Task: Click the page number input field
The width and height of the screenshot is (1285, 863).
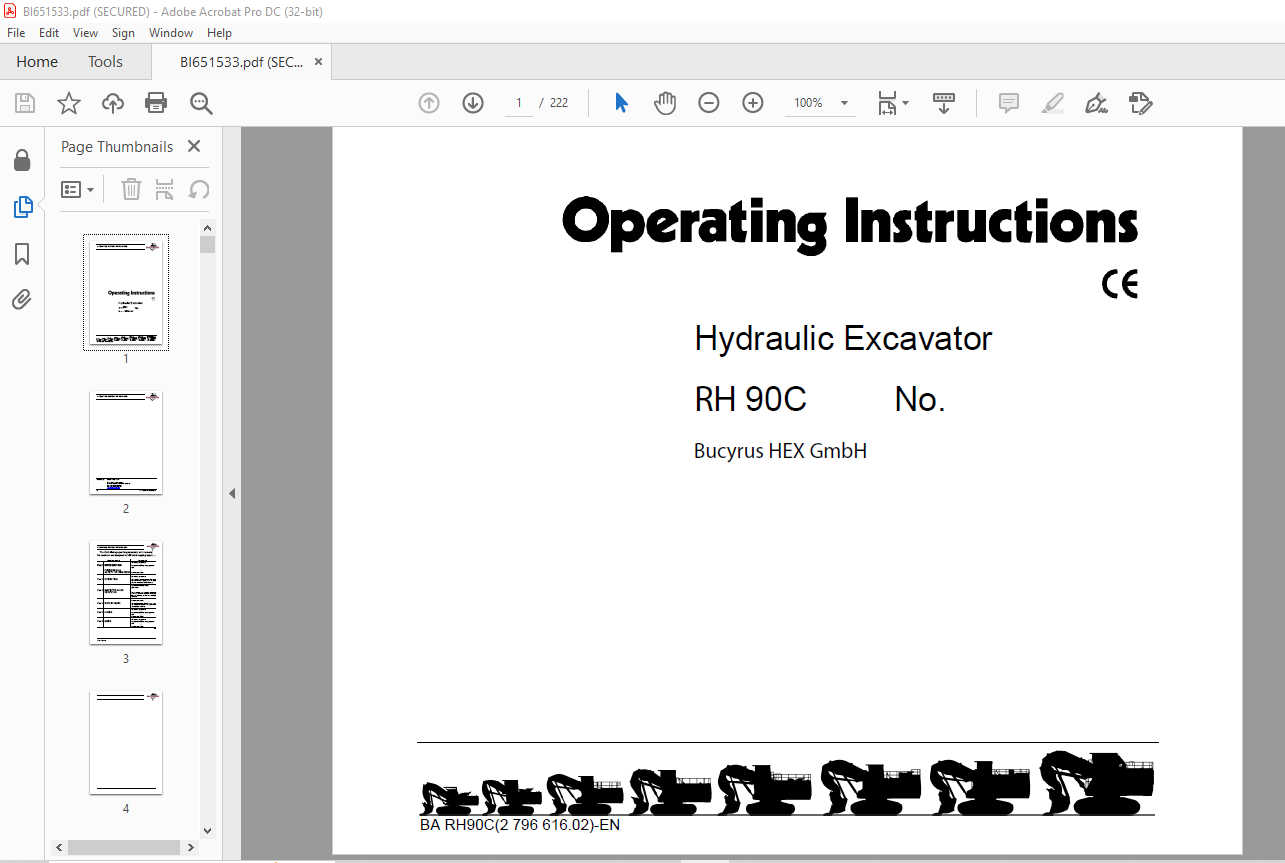Action: [519, 103]
